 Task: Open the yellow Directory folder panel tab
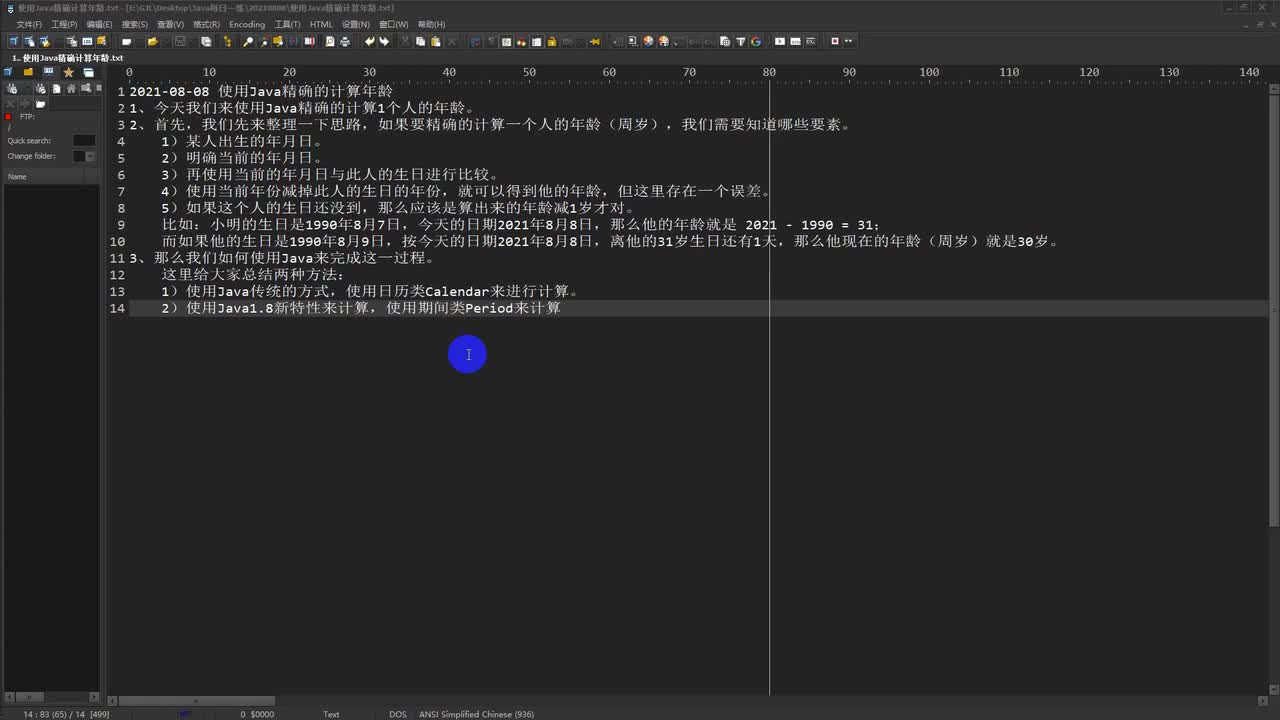(28, 72)
